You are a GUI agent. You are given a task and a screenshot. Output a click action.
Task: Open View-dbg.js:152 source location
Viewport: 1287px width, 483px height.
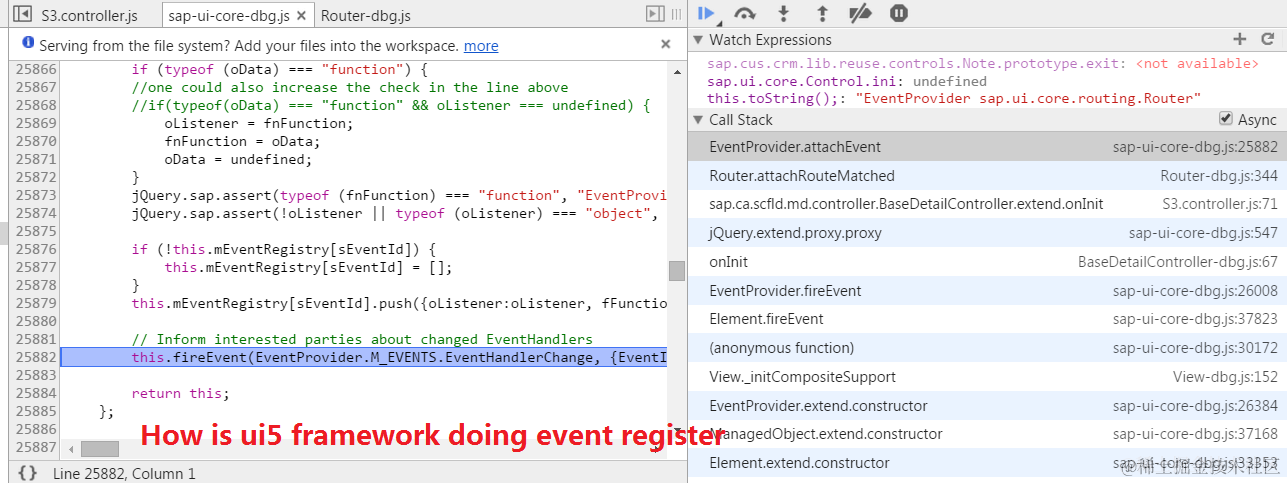pyautogui.click(x=1226, y=377)
